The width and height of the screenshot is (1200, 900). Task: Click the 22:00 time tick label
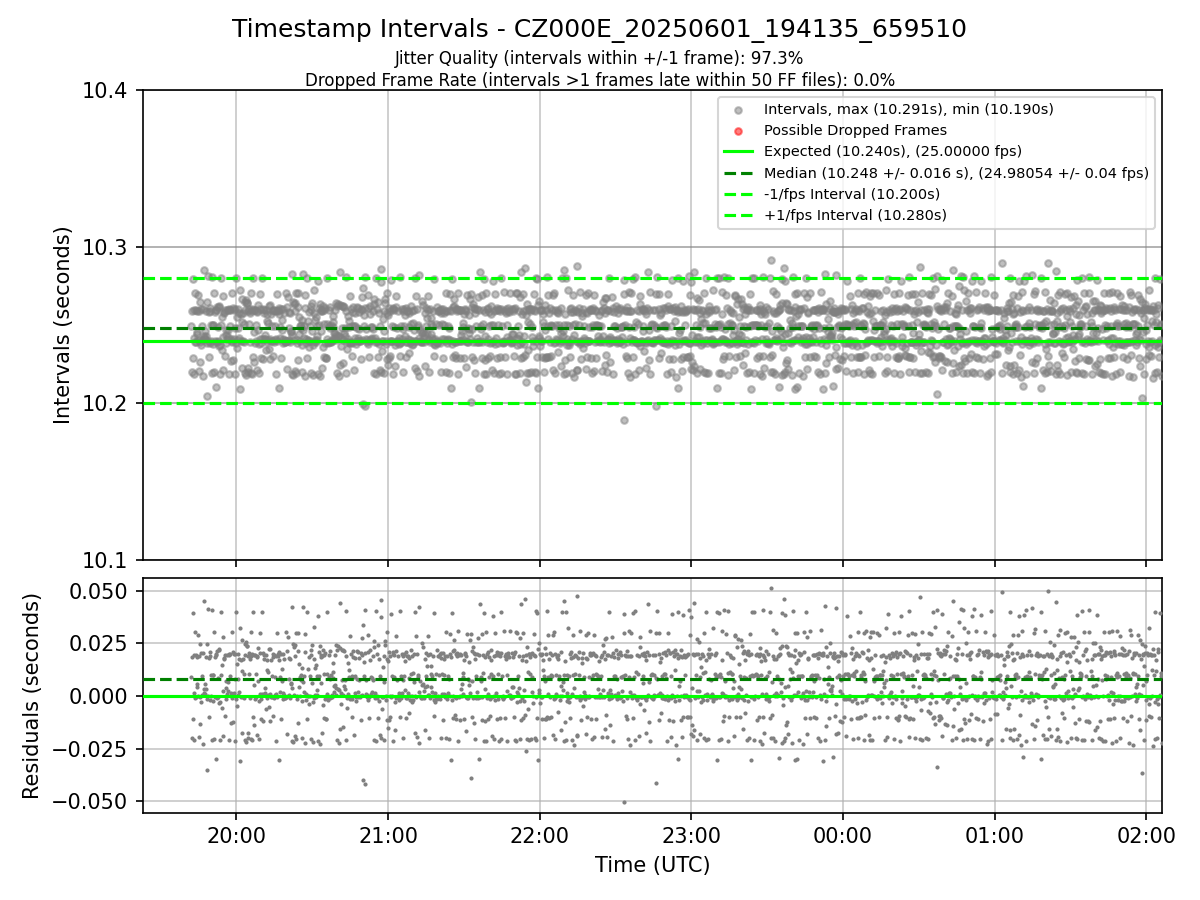(x=540, y=834)
